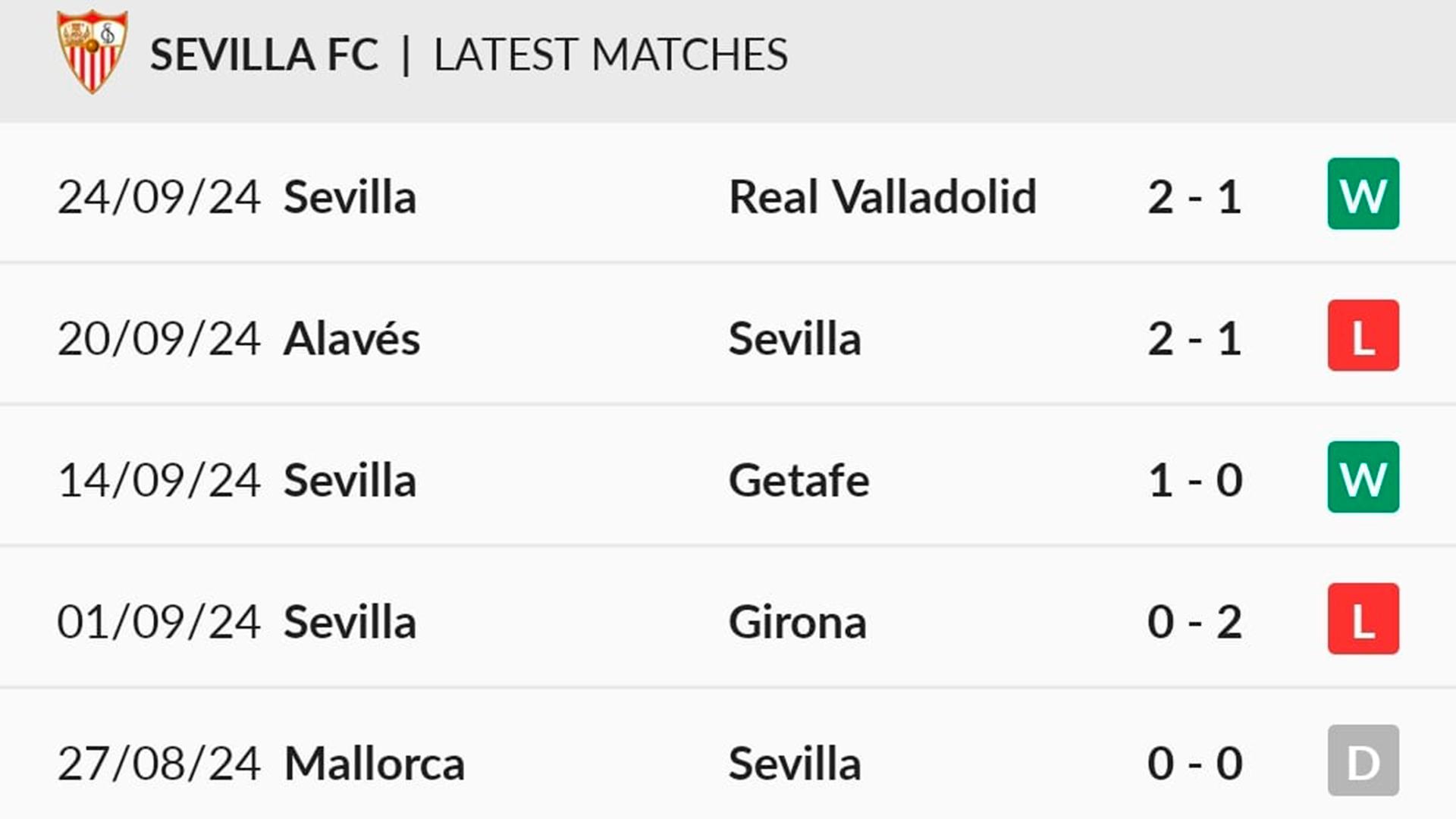This screenshot has width=1456, height=819.
Task: Select the LATEST MATCHES heading
Action: pyautogui.click(x=610, y=55)
